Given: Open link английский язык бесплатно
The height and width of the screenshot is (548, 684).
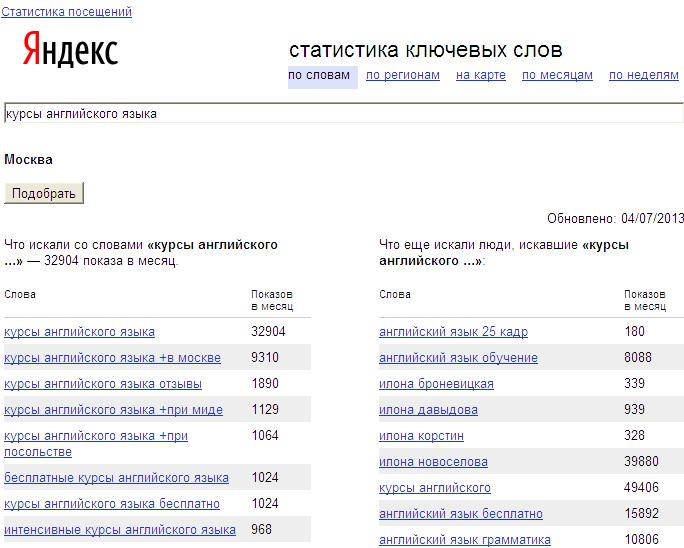Looking at the screenshot, I should [x=461, y=514].
